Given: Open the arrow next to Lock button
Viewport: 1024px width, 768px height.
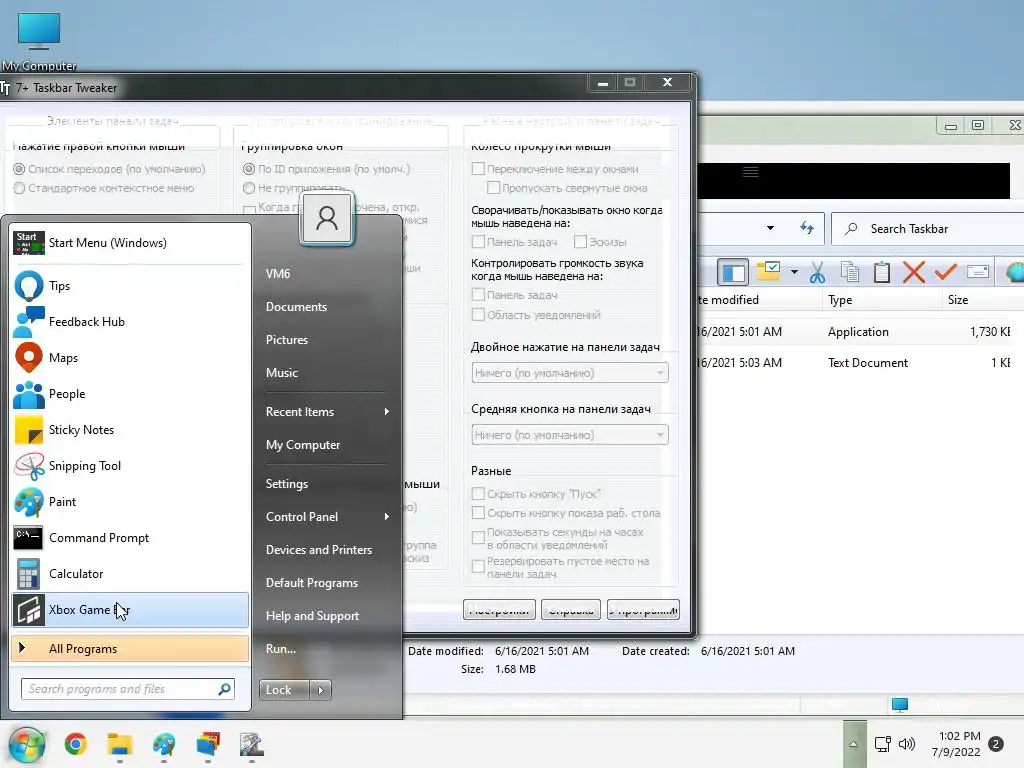Looking at the screenshot, I should point(321,690).
